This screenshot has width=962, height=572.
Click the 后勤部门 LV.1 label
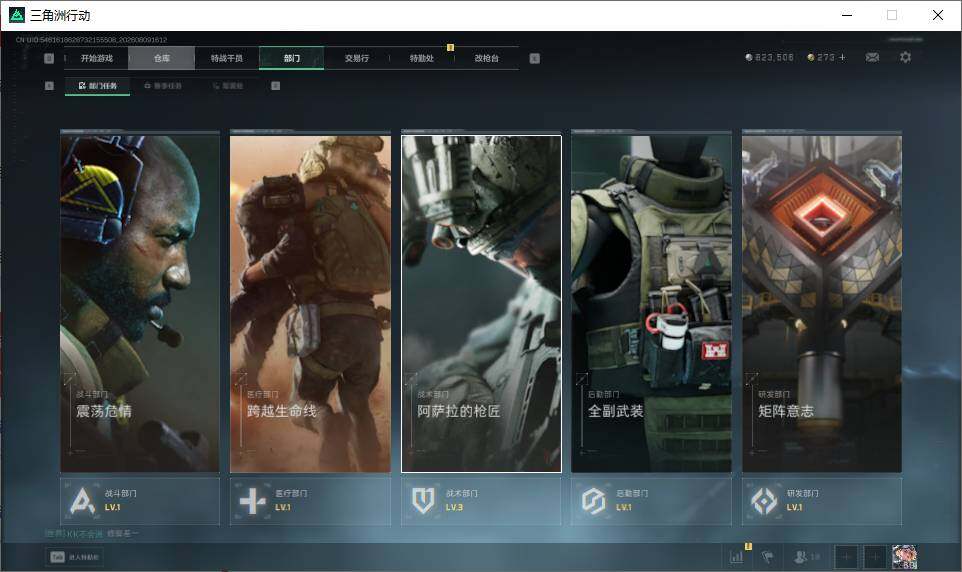(624, 508)
